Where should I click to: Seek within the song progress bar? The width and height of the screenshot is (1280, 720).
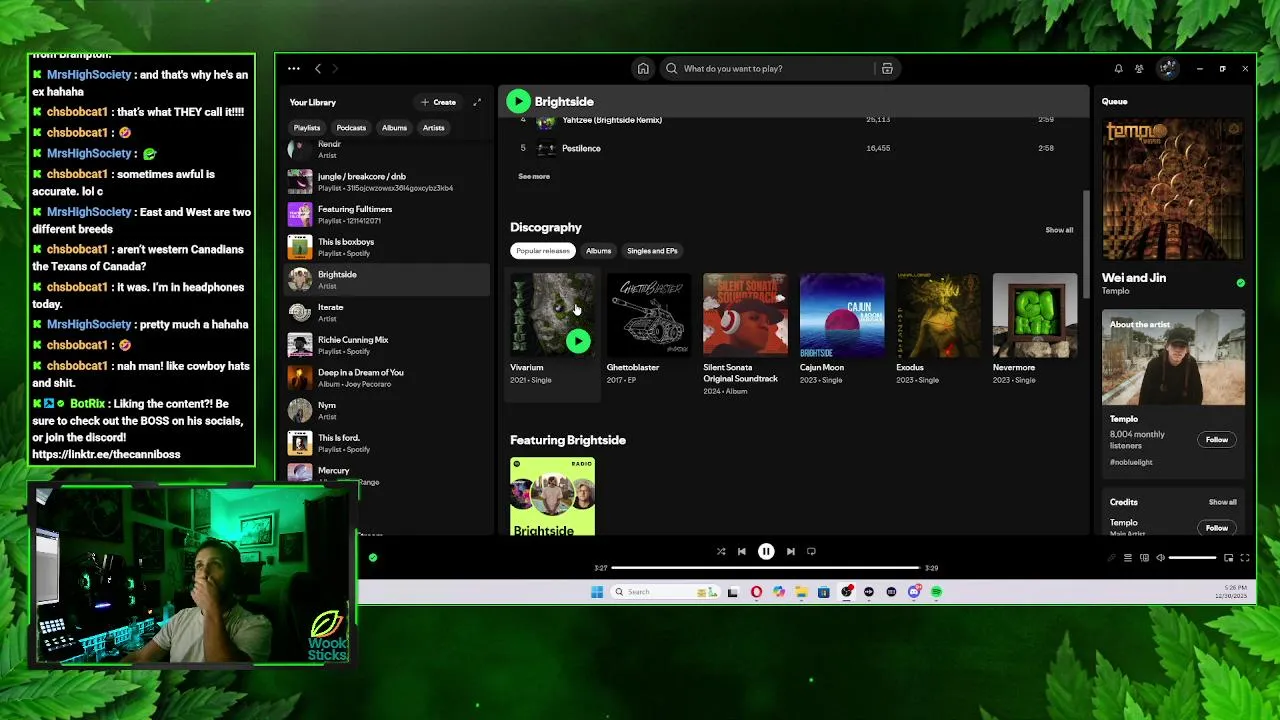[x=766, y=568]
